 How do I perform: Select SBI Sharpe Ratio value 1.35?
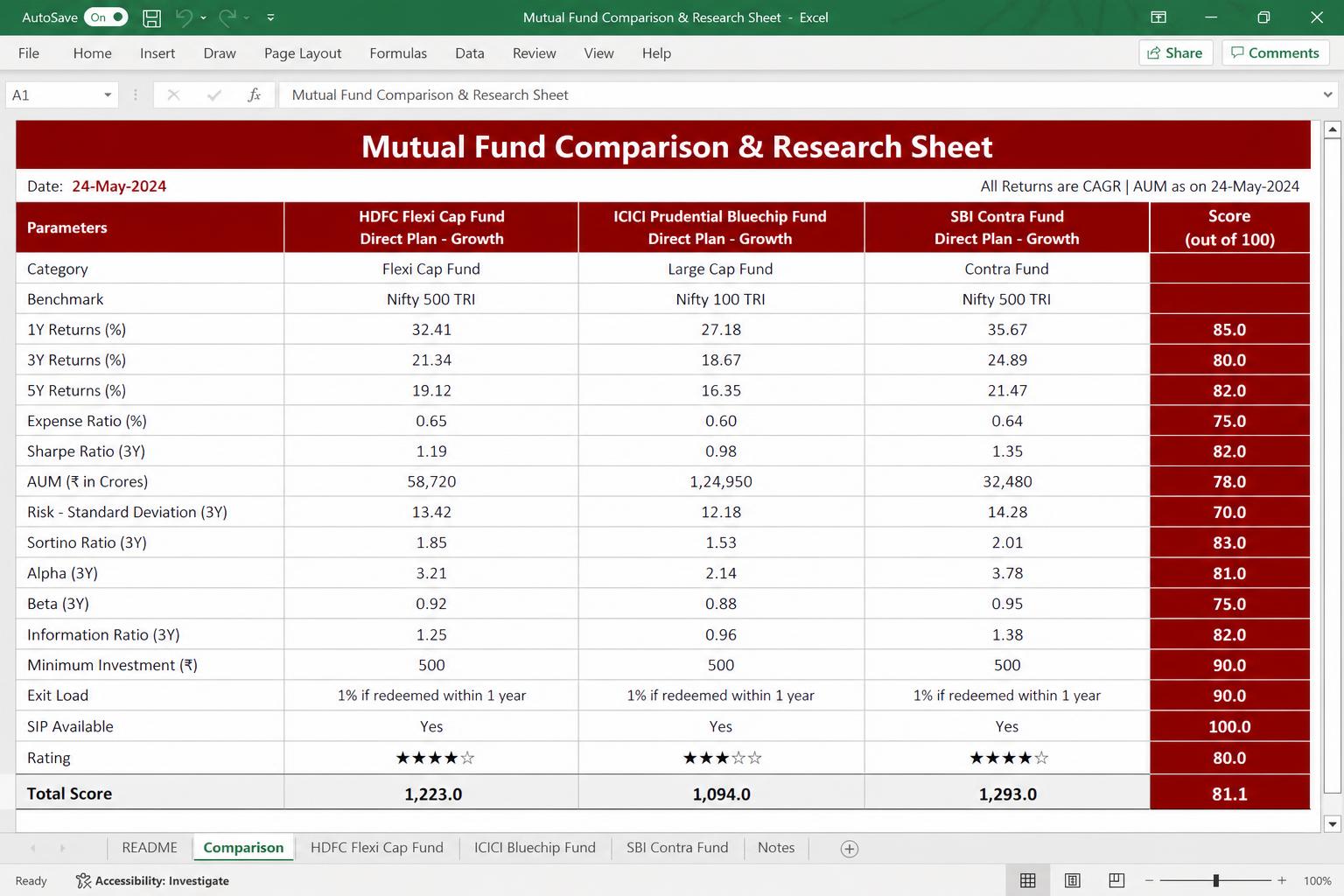tap(1007, 451)
